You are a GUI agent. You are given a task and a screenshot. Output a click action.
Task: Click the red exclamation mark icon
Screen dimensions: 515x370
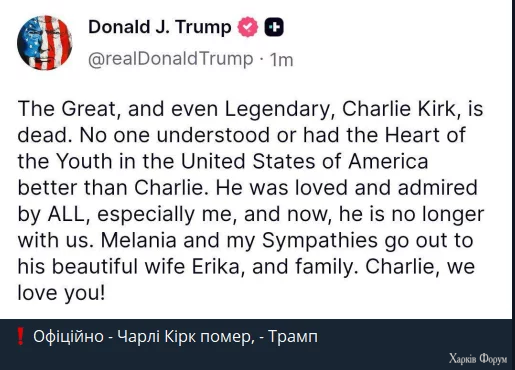[21, 336]
